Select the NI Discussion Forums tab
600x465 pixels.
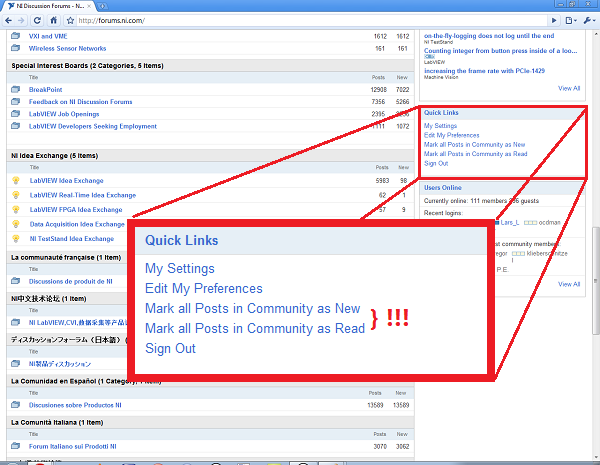(49, 6)
